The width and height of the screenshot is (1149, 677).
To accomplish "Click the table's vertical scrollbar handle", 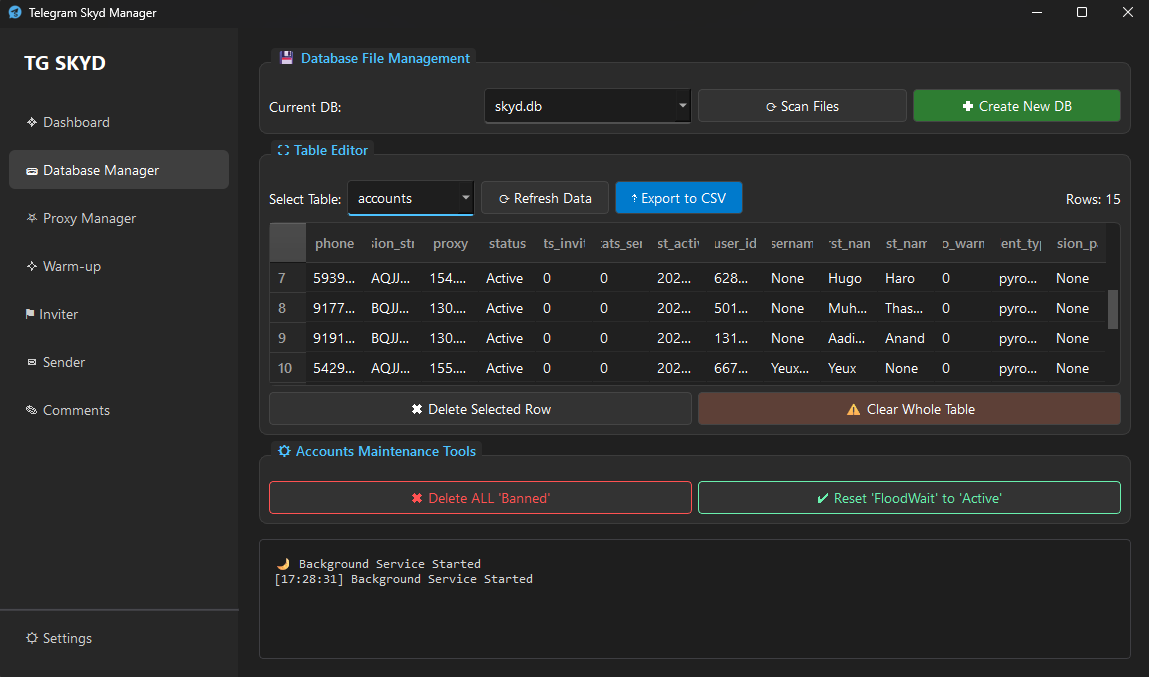I will 1113,309.
